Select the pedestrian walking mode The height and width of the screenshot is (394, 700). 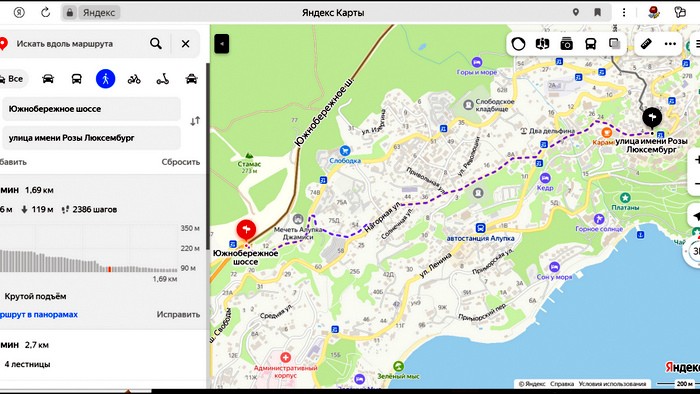105,79
